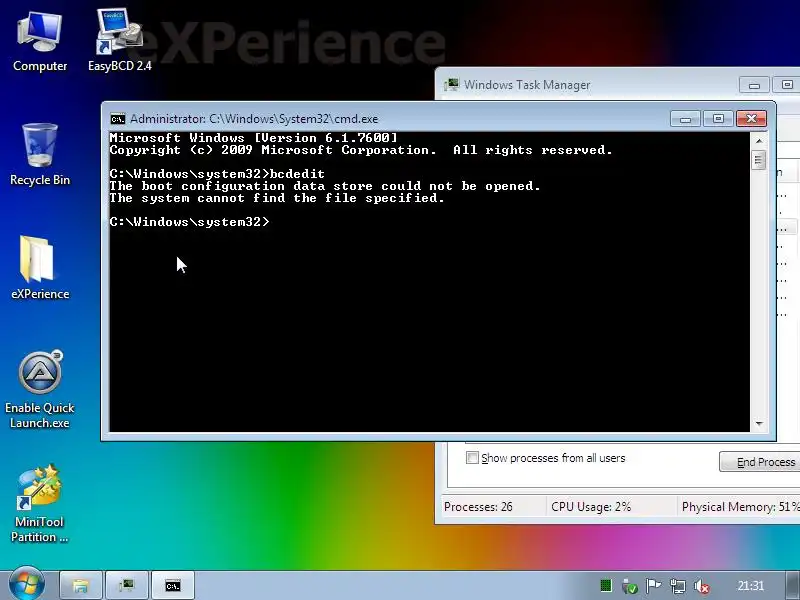The height and width of the screenshot is (600, 800).
Task: Close the cmd.exe window
Action: pos(751,119)
